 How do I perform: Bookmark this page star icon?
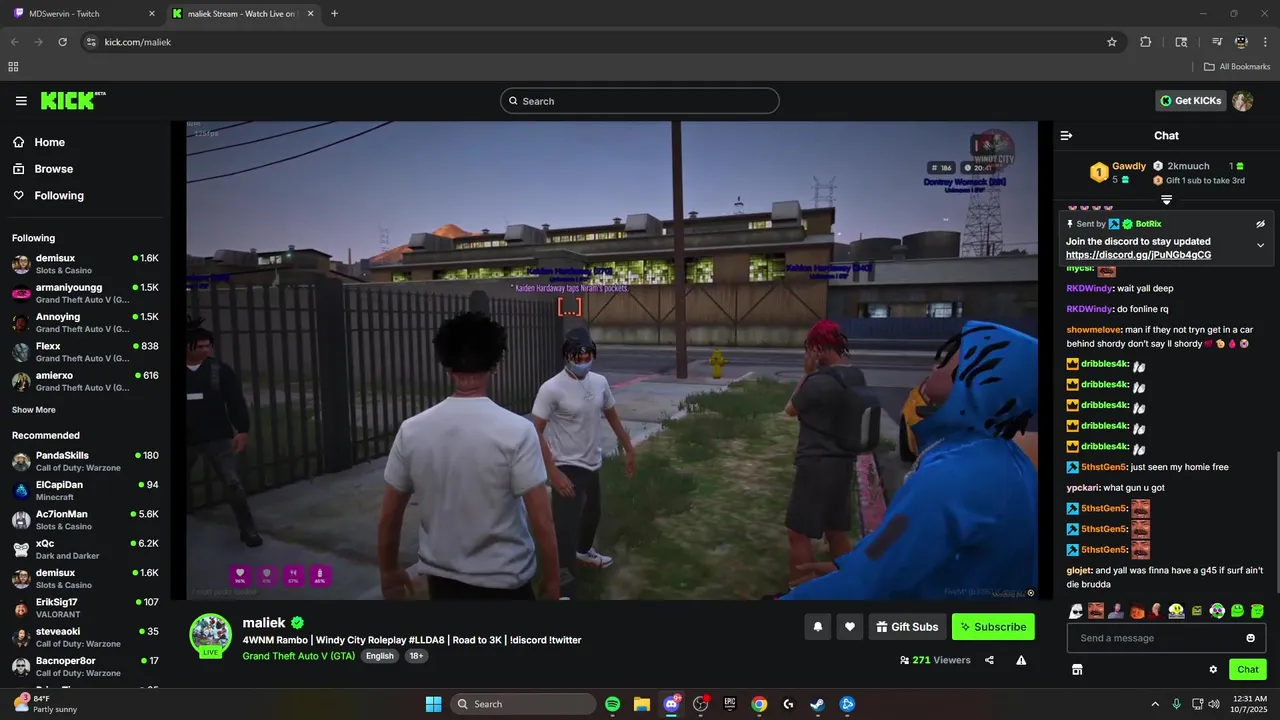pos(1111,42)
